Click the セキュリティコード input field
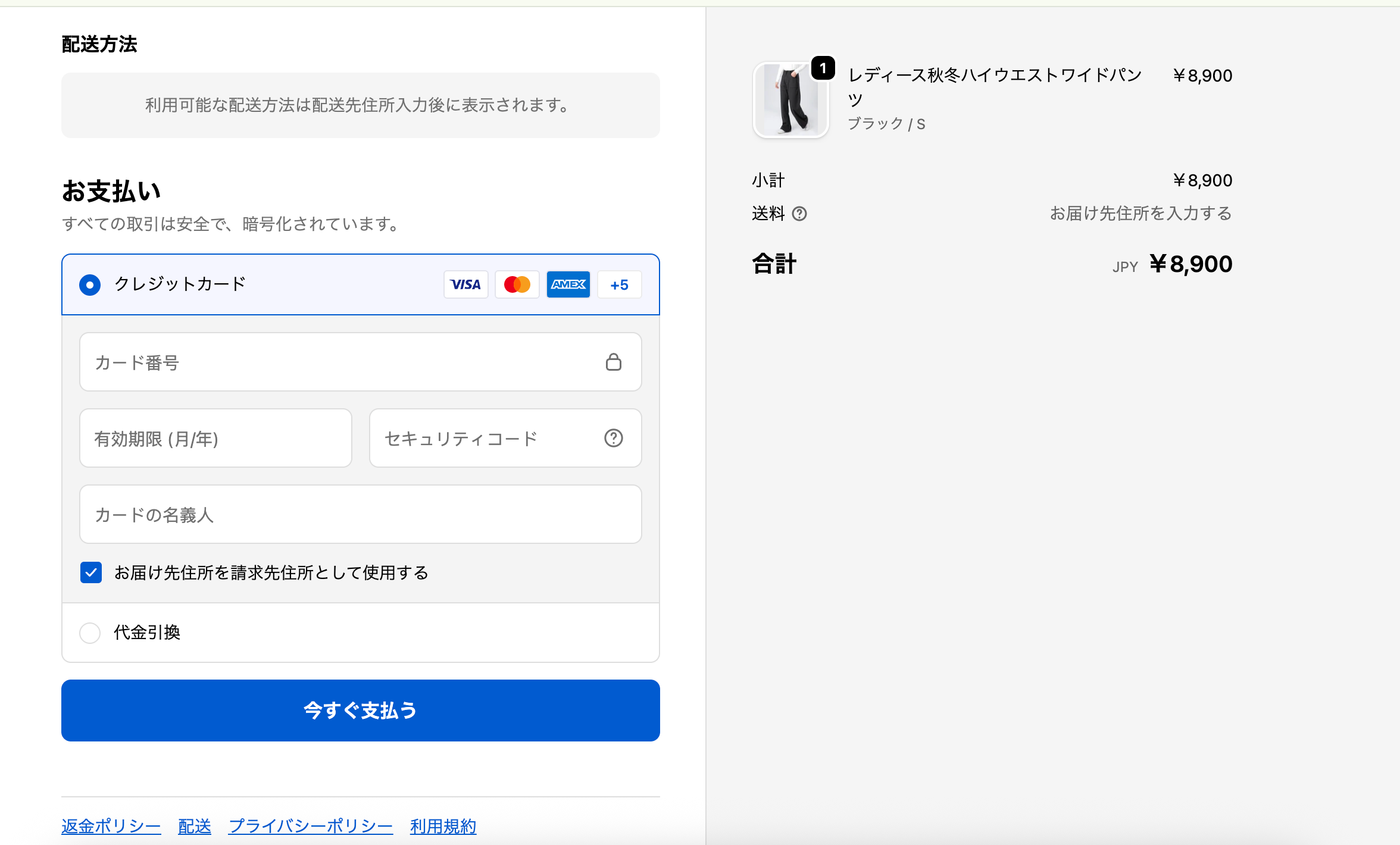The width and height of the screenshot is (1400, 845). click(x=488, y=438)
